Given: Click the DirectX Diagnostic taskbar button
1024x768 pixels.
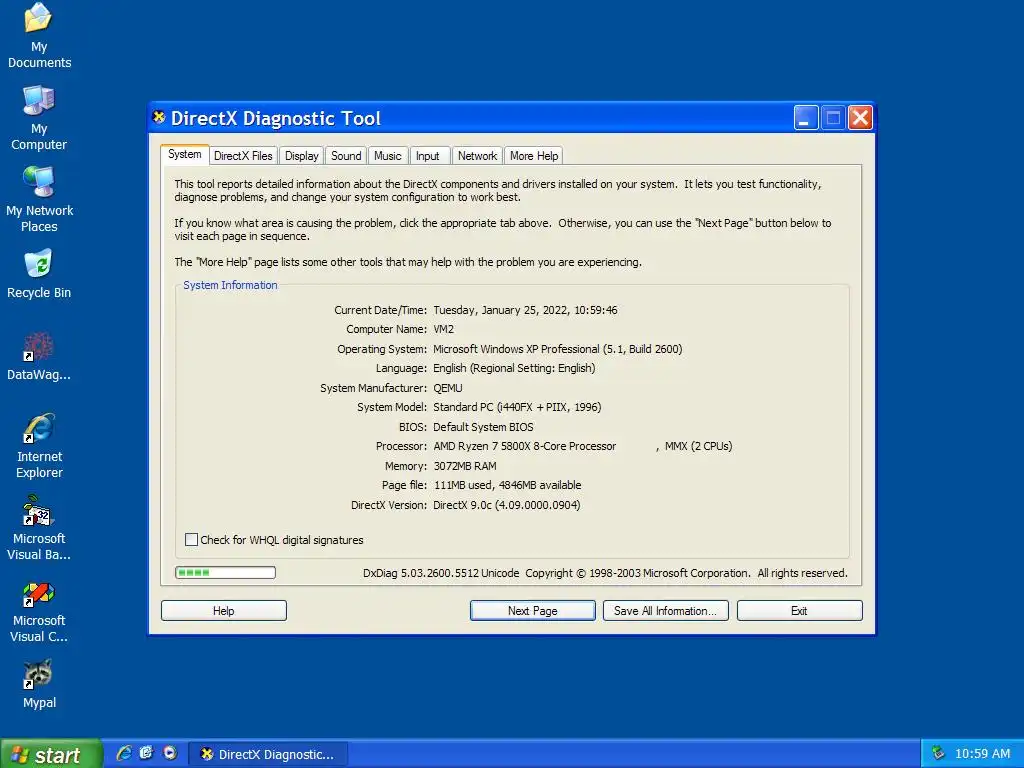Looking at the screenshot, I should (268, 754).
